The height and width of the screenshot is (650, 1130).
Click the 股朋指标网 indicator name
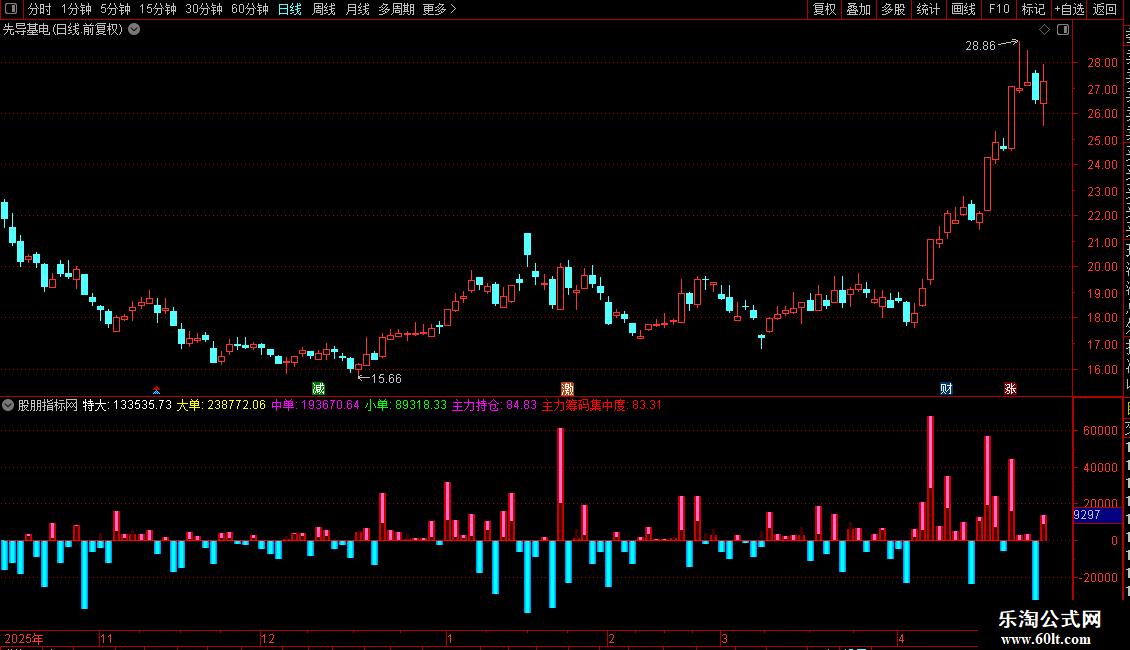(48, 405)
